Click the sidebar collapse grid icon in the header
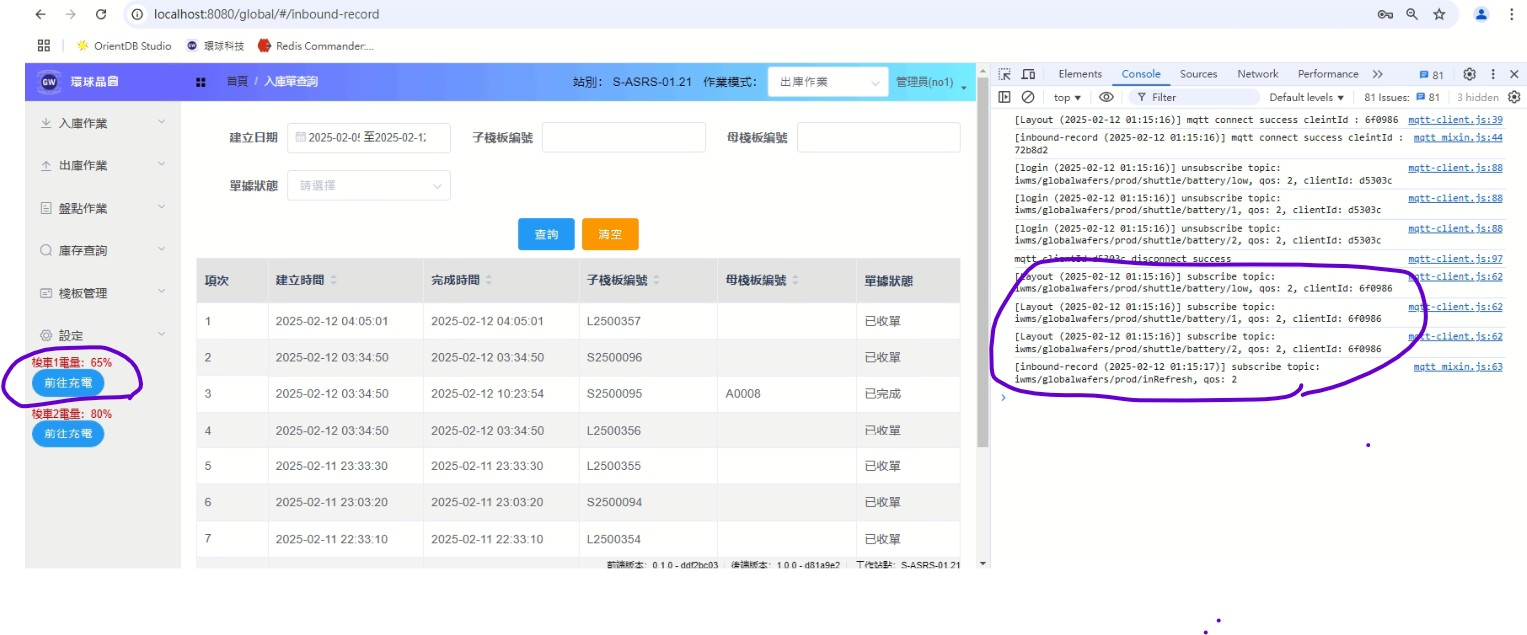The image size is (1527, 635). pos(201,82)
